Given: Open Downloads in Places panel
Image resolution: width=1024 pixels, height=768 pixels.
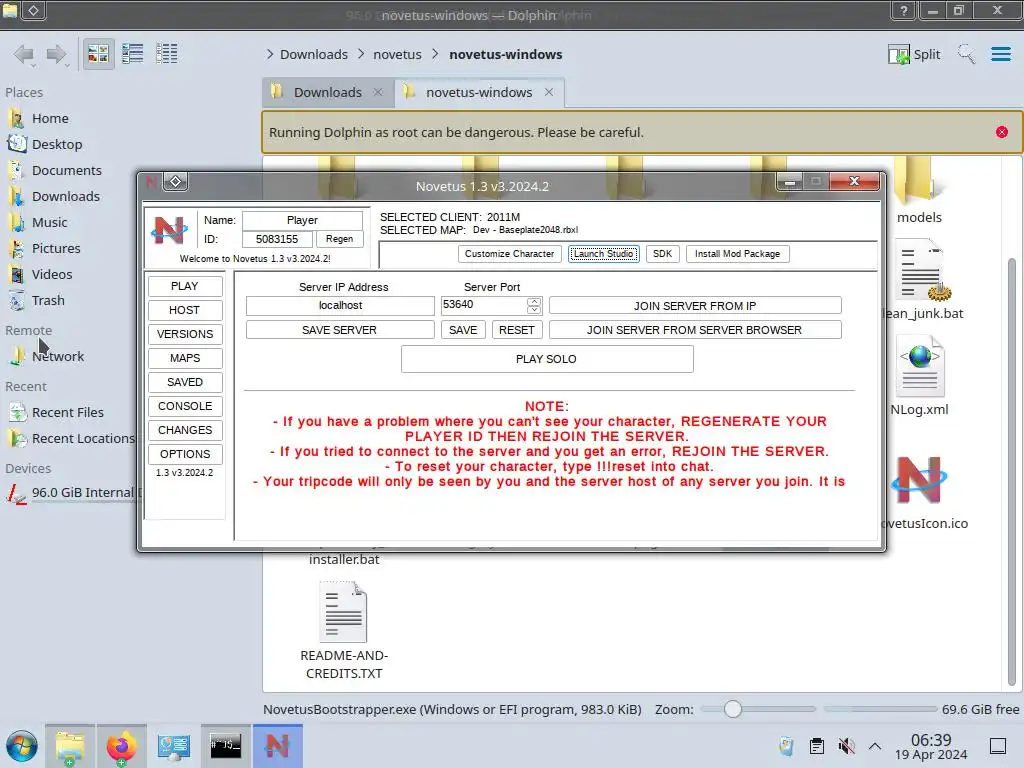Looking at the screenshot, I should pyautogui.click(x=65, y=197).
